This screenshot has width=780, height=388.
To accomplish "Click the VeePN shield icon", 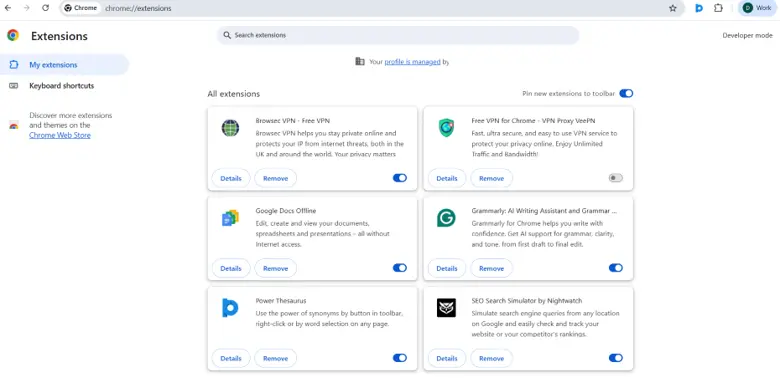I will tap(446, 128).
